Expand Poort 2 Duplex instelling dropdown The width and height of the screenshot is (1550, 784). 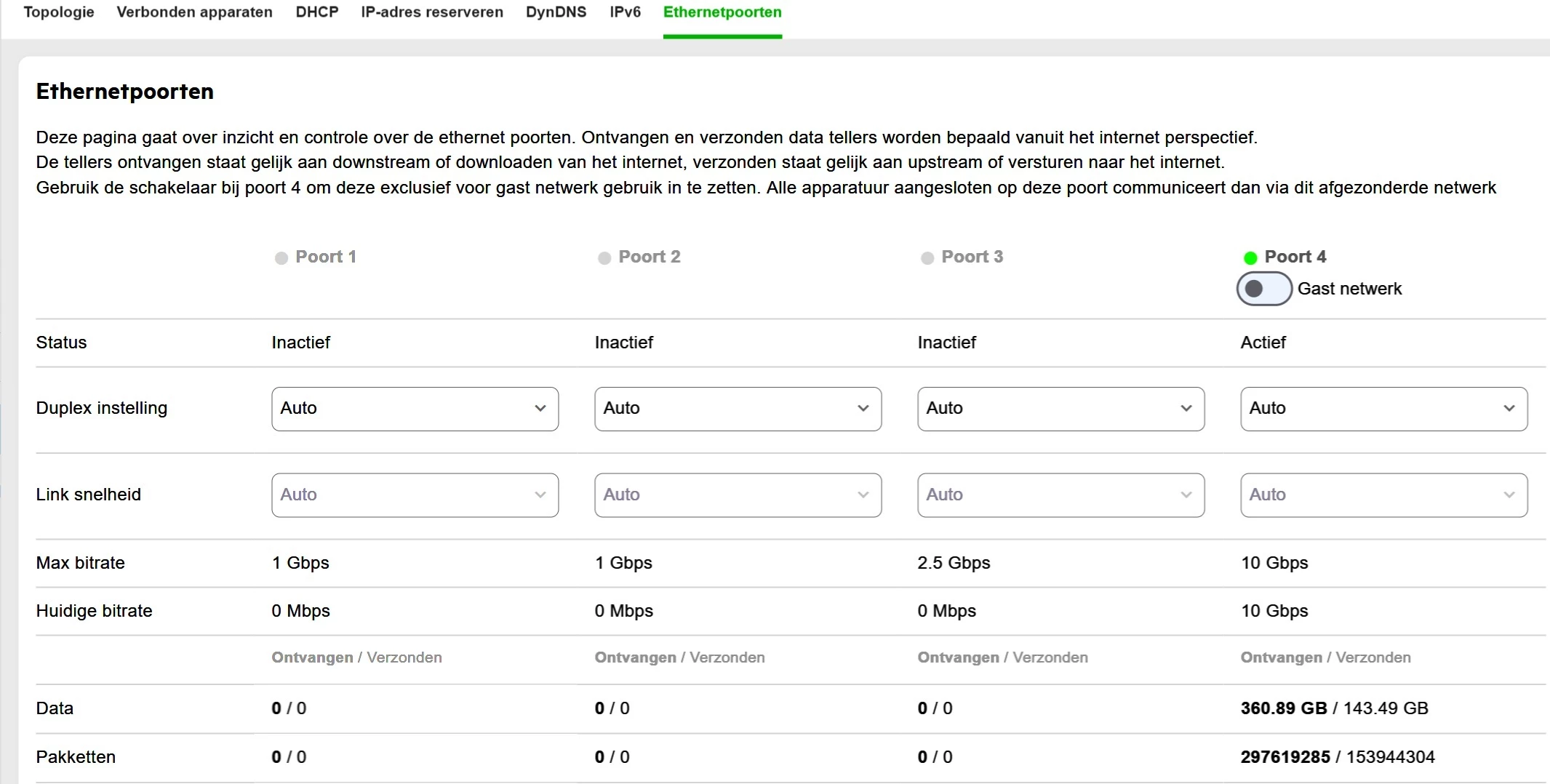click(738, 409)
